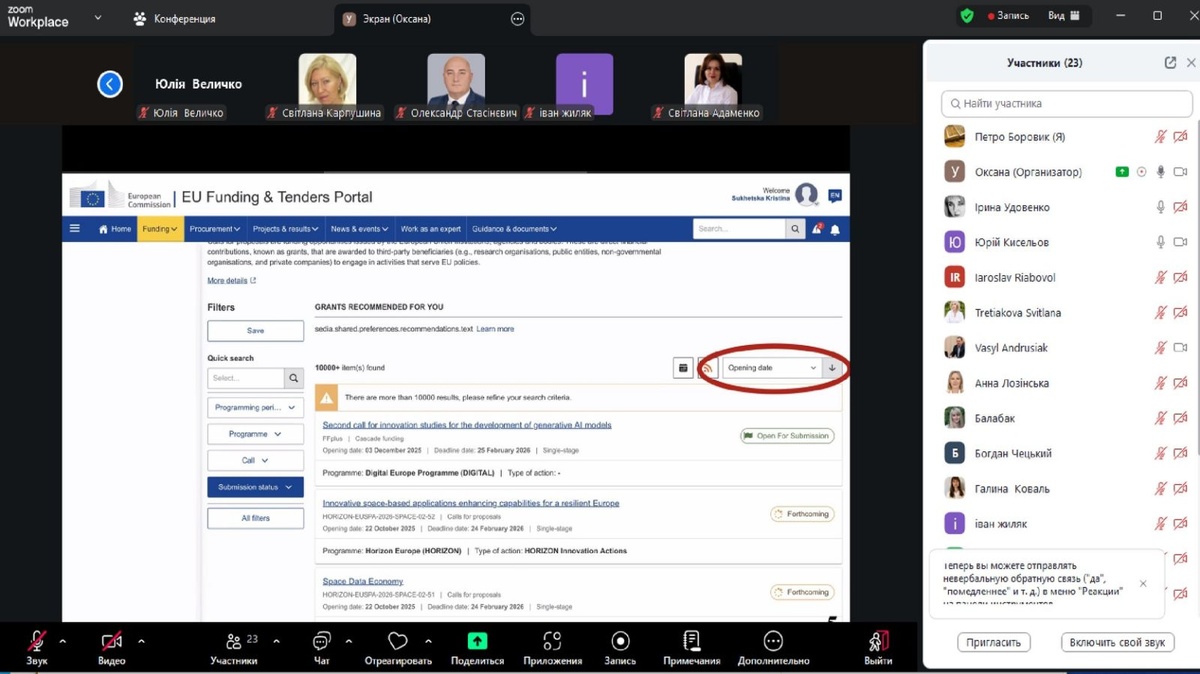This screenshot has width=1200, height=674.
Task: Open the Zoom Workplace dropdown arrow
Action: [x=98, y=18]
